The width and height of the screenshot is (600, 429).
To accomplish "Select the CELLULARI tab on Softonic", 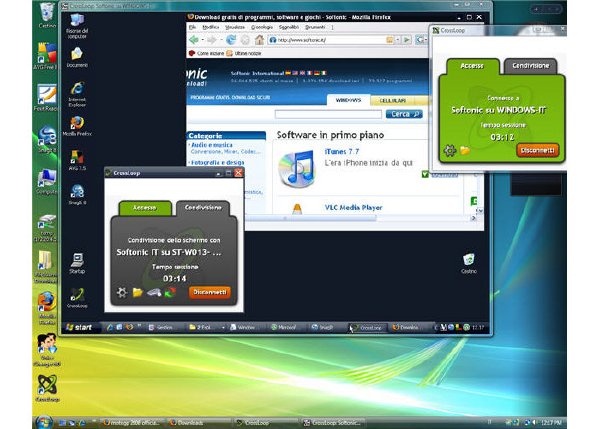I will pos(392,100).
